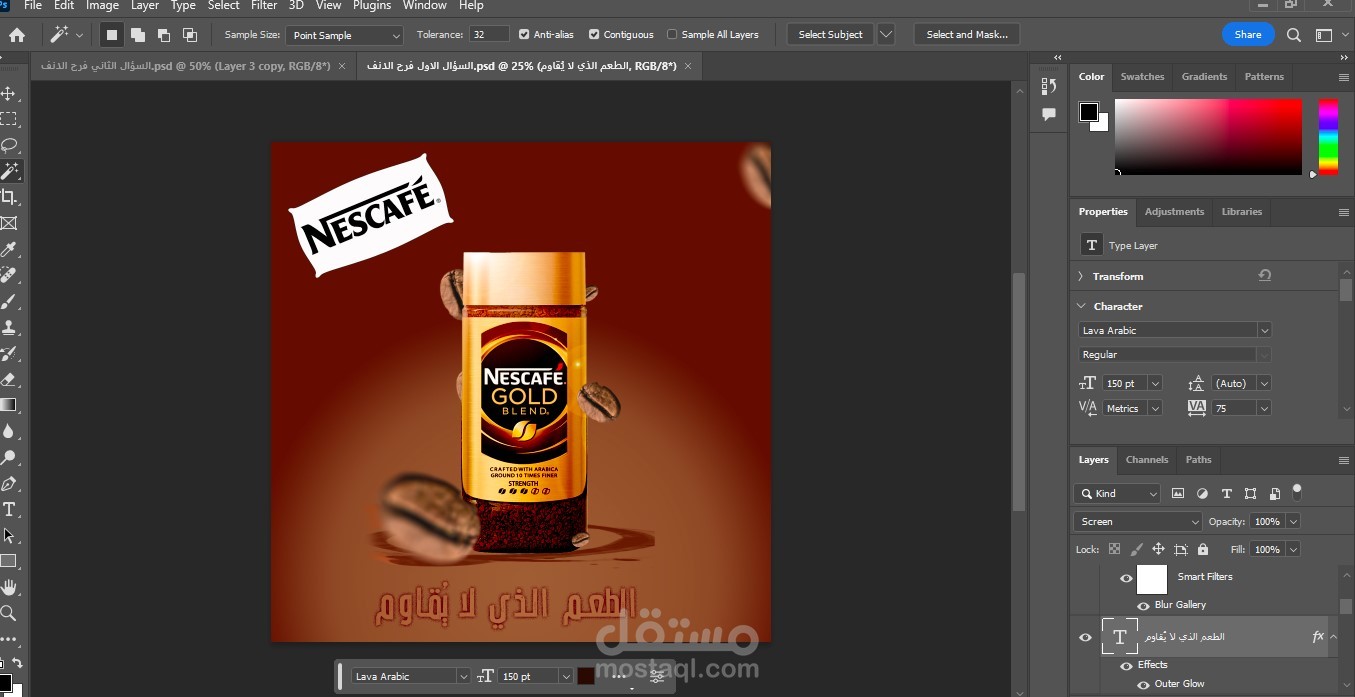
Task: Choose the Add to Selection mode icon
Action: pos(138,35)
